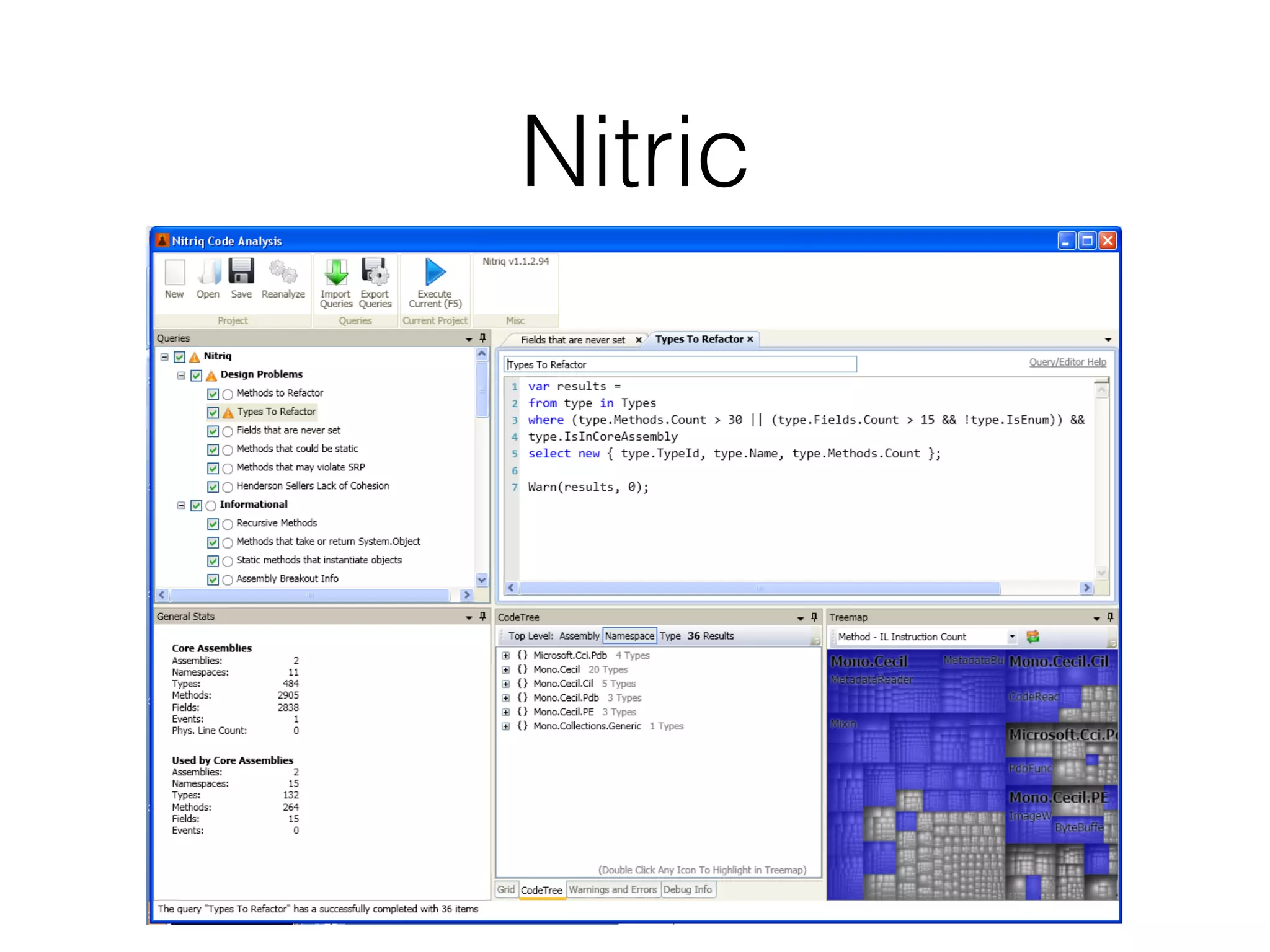
Task: Toggle Types To Refactor checkbox
Action: click(x=213, y=413)
